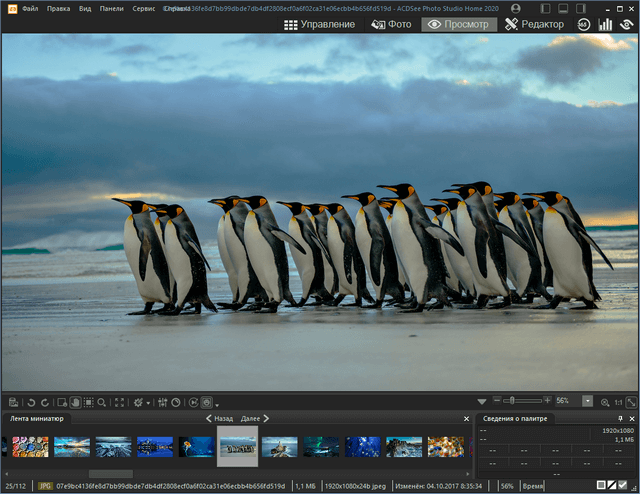
Task: Toggle the checkmark tag box in status bar
Action: point(623,485)
